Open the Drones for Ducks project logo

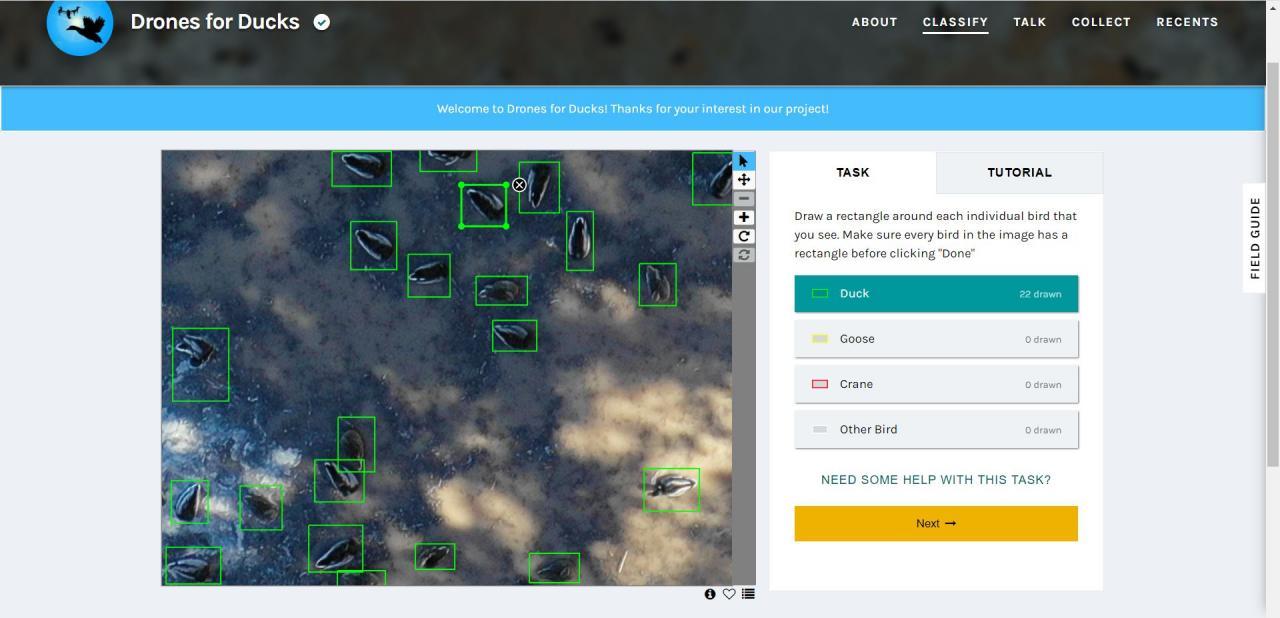[x=80, y=22]
